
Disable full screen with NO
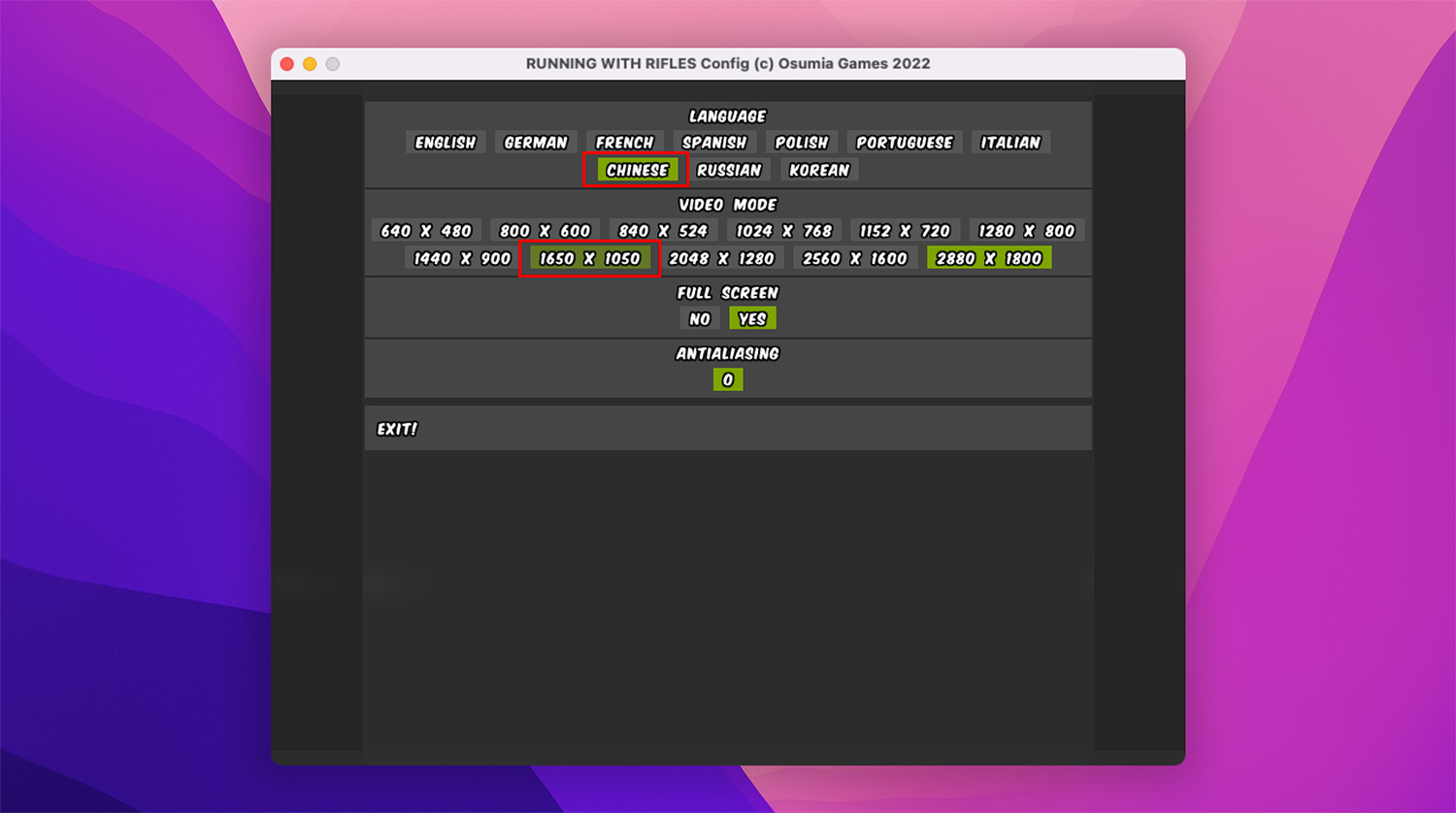click(x=700, y=319)
